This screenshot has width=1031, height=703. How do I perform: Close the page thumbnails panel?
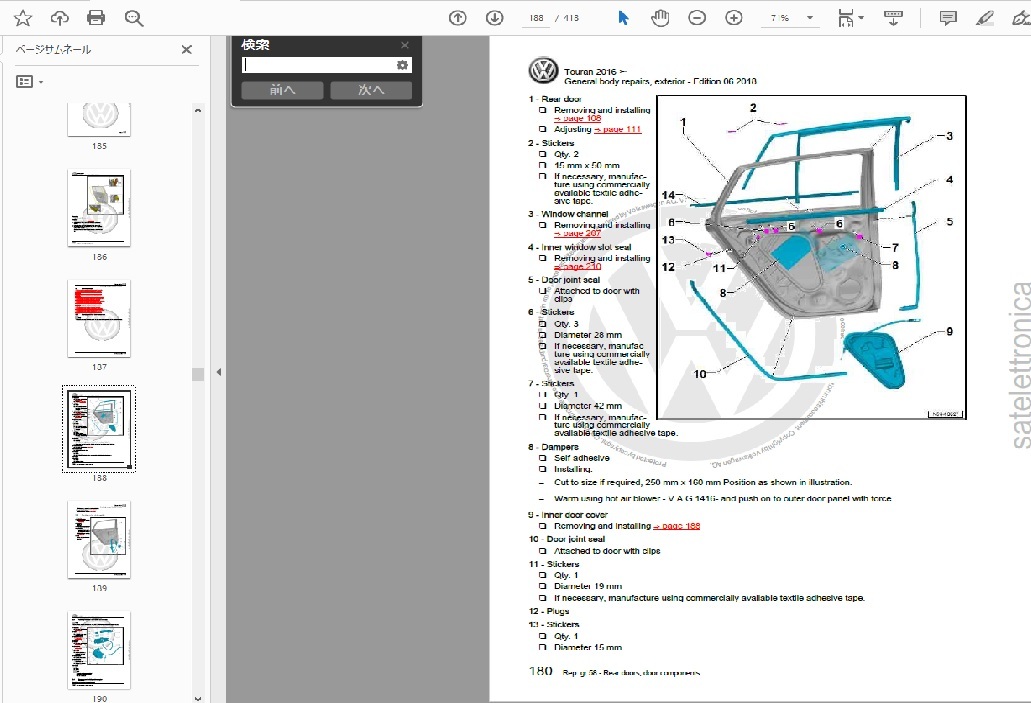pos(187,49)
